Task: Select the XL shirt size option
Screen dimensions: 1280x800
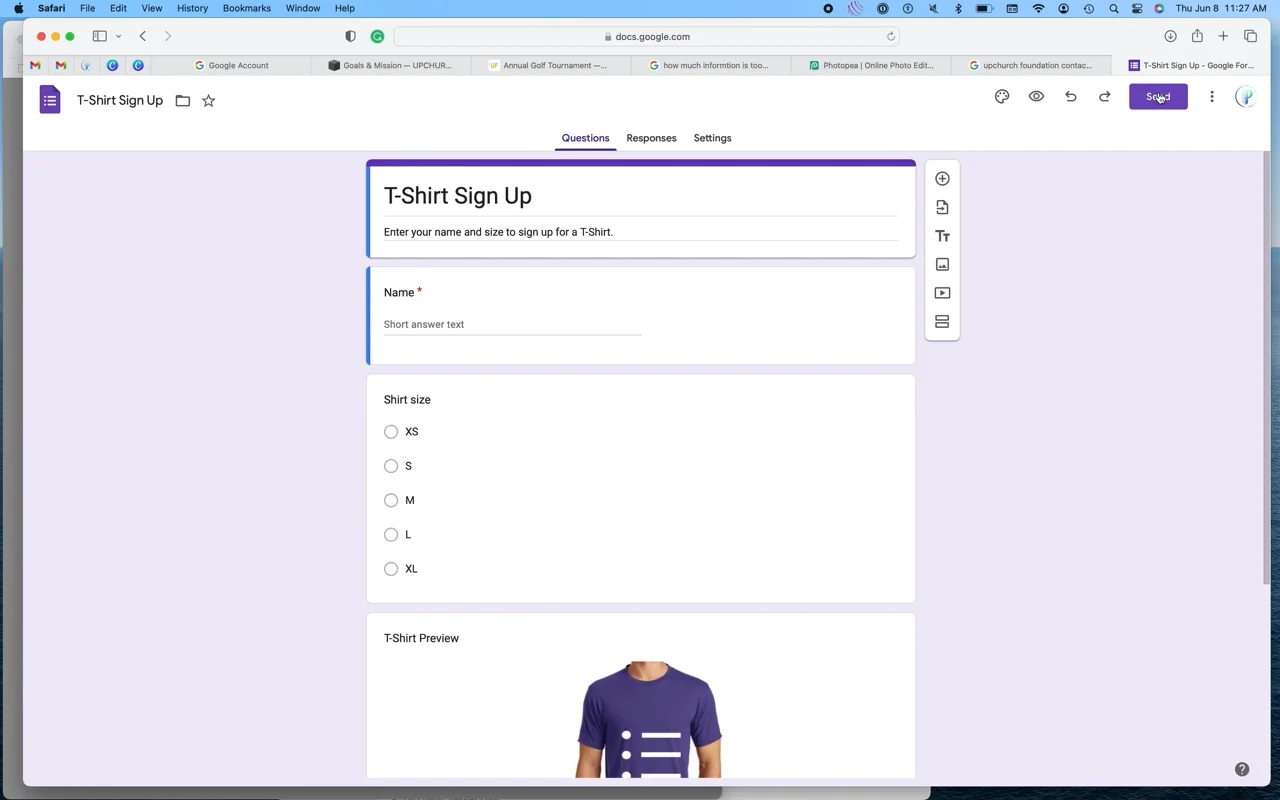Action: [391, 569]
